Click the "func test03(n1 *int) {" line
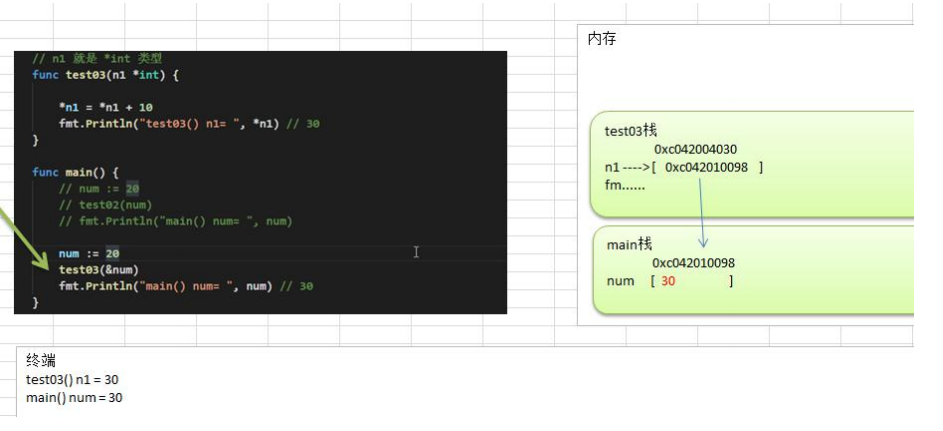 (x=105, y=75)
